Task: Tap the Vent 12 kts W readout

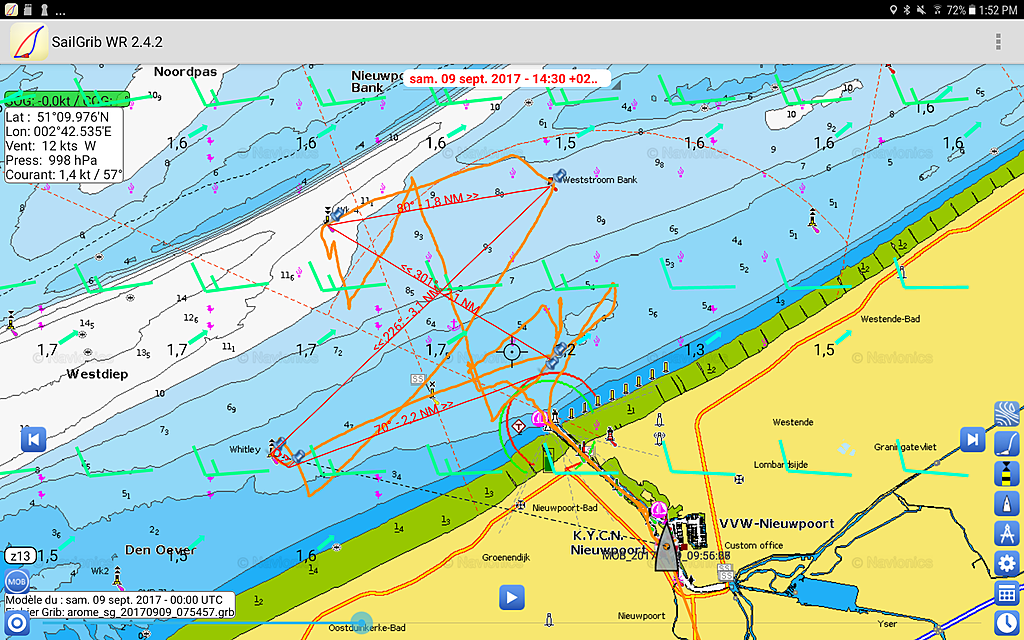Action: coord(51,146)
